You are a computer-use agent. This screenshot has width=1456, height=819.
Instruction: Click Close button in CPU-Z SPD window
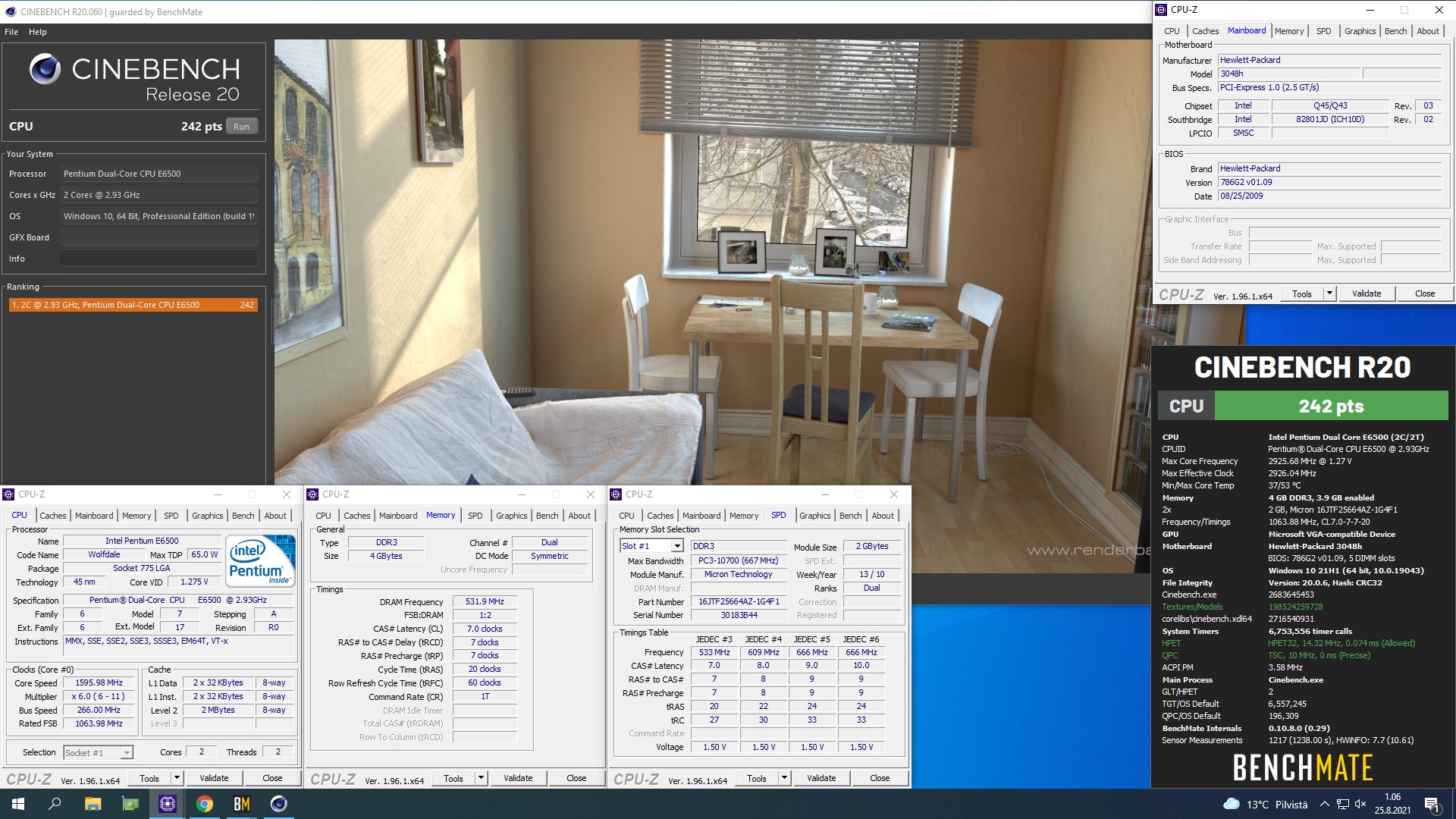pyautogui.click(x=880, y=778)
